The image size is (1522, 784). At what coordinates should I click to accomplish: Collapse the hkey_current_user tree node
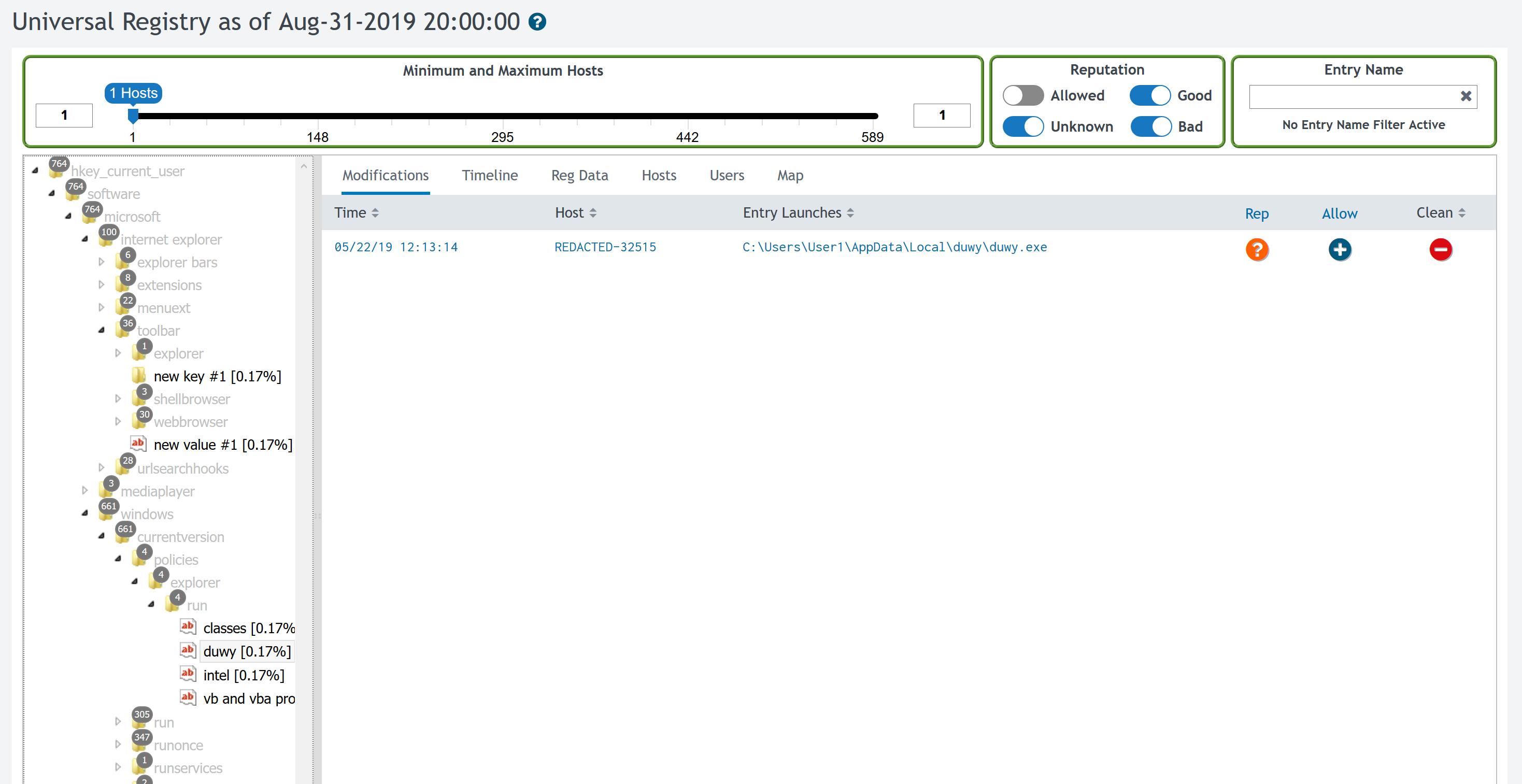[35, 171]
